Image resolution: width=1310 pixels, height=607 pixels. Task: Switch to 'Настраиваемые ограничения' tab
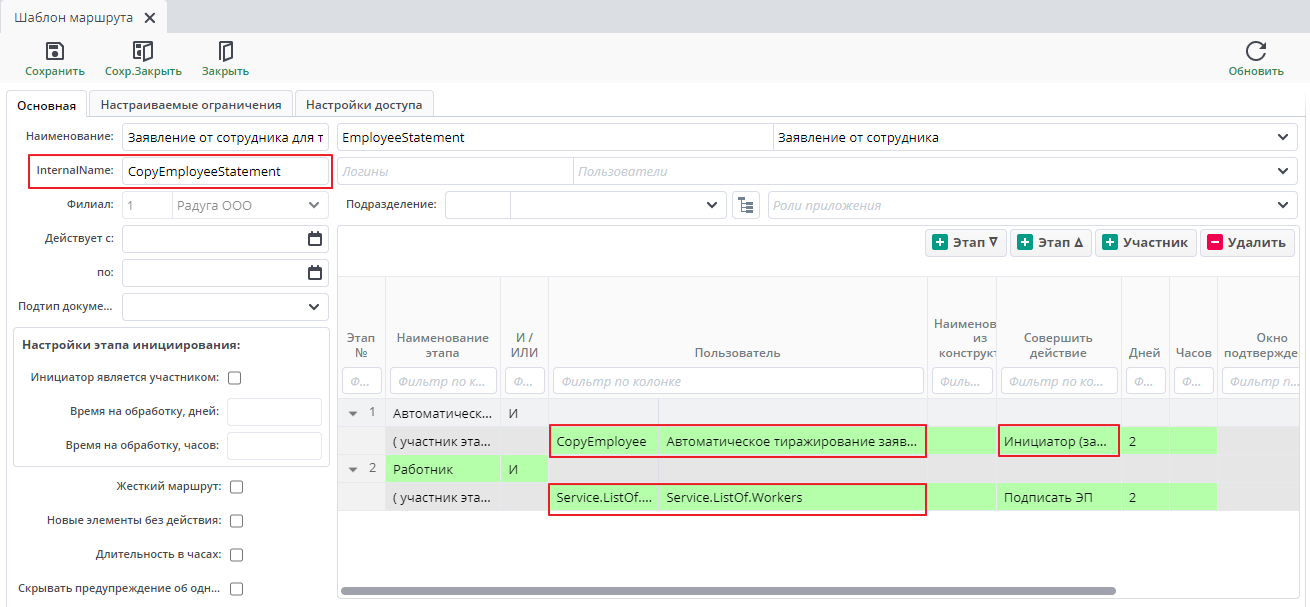[x=190, y=104]
